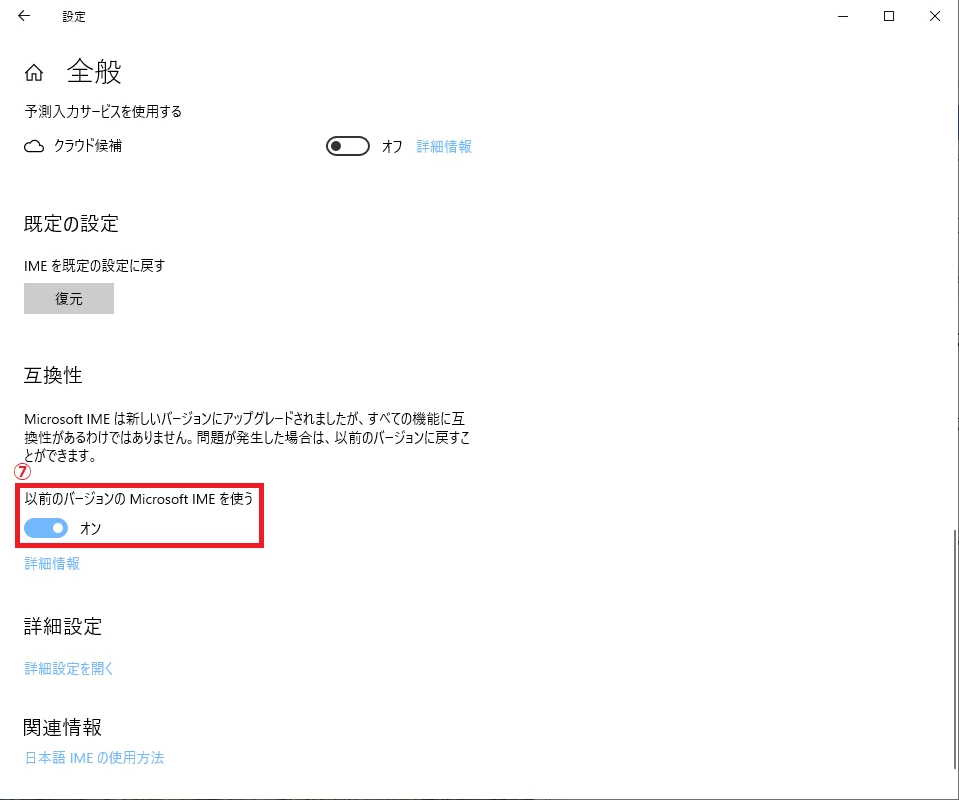
Task: Go back with the arrow icon
Action: tap(24, 17)
